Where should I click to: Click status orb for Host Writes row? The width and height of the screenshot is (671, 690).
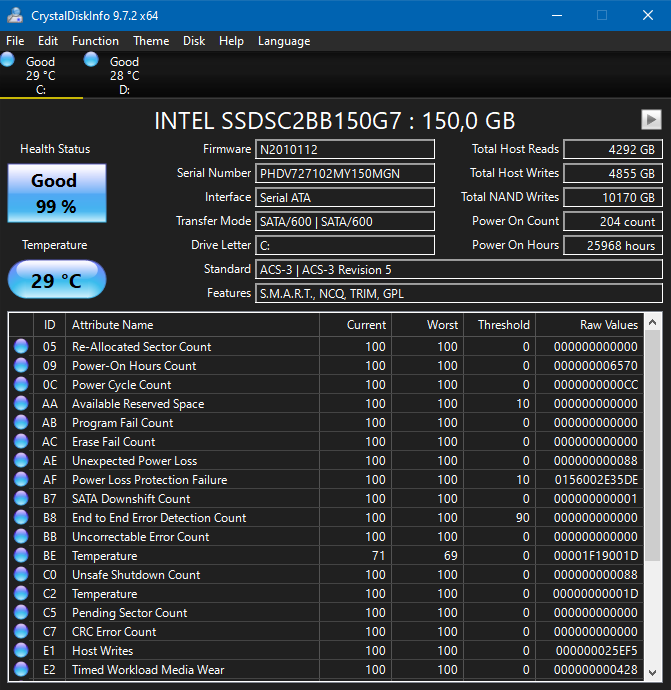point(21,650)
